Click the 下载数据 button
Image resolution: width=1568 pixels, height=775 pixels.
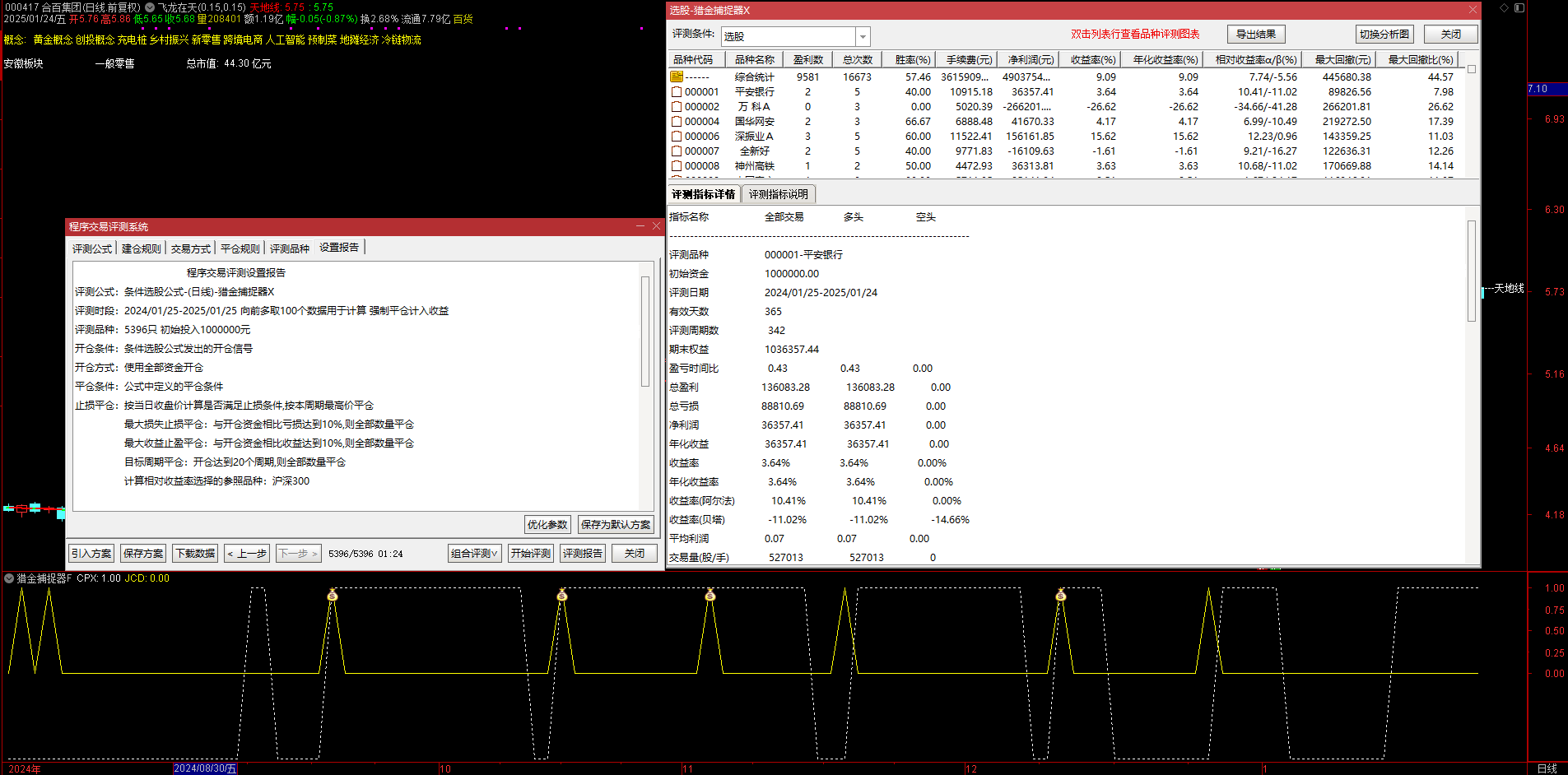(x=195, y=554)
